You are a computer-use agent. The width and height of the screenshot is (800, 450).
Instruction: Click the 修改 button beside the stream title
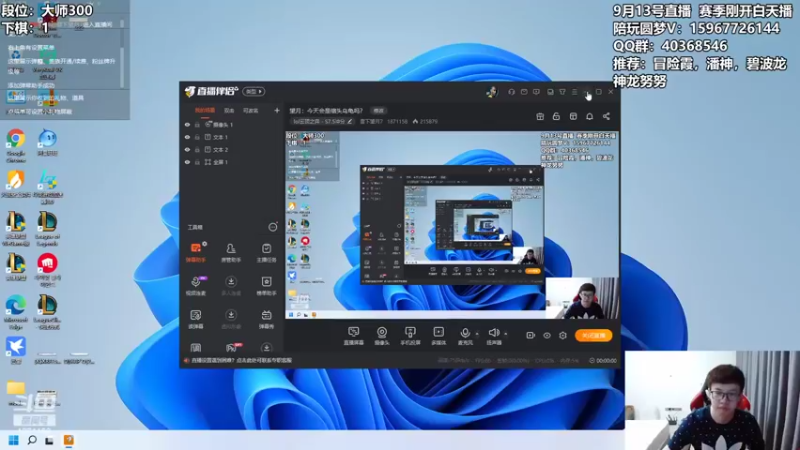point(379,110)
